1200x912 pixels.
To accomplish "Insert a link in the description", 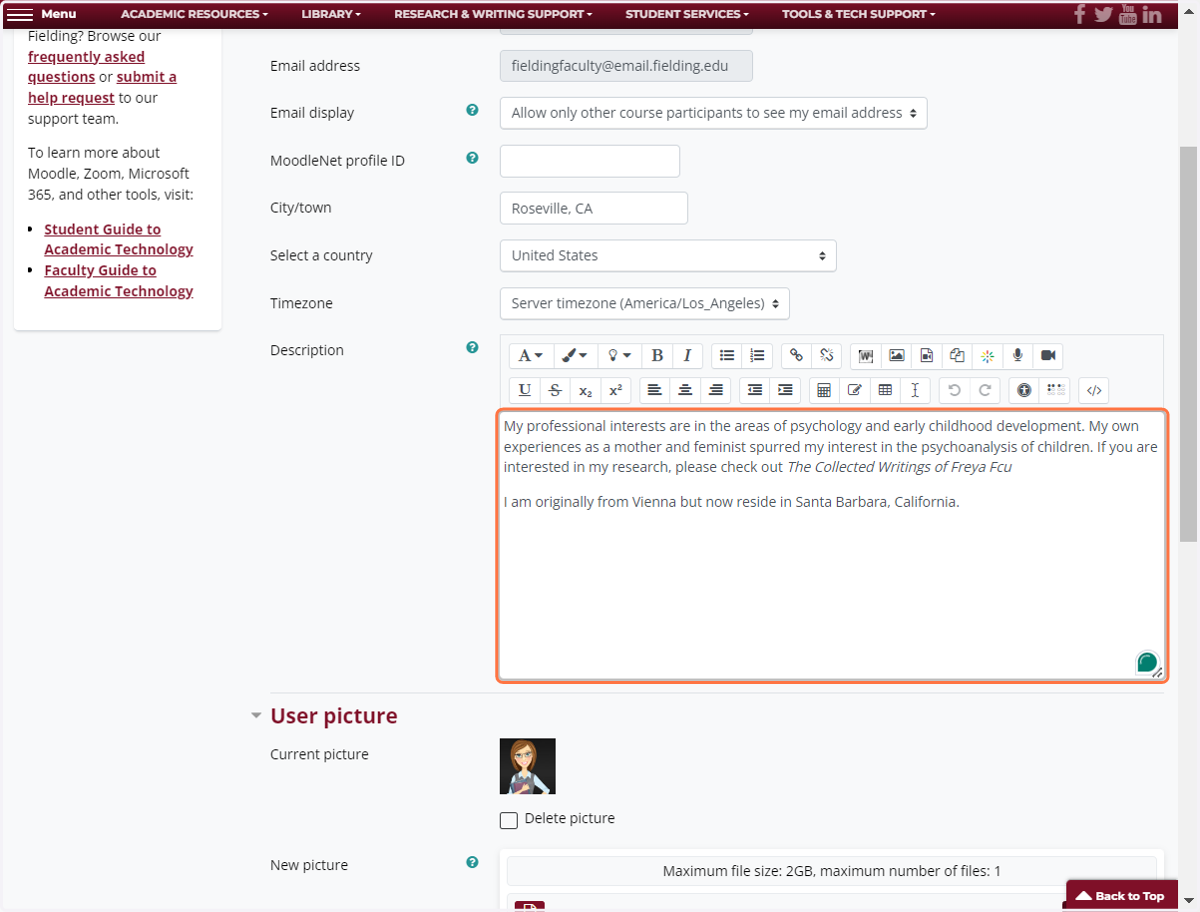I will pyautogui.click(x=796, y=356).
